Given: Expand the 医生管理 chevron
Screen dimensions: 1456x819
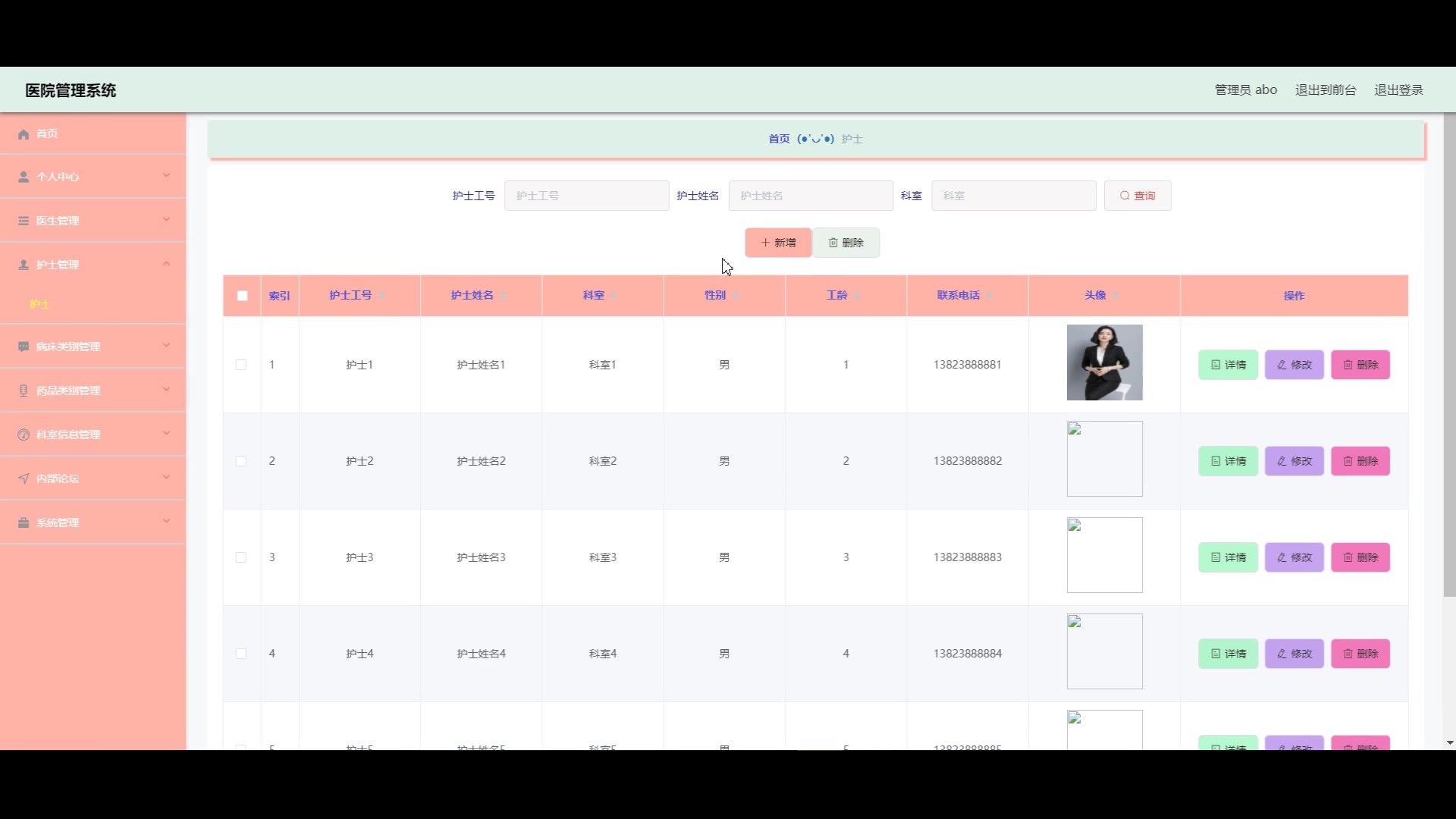Looking at the screenshot, I should [166, 220].
